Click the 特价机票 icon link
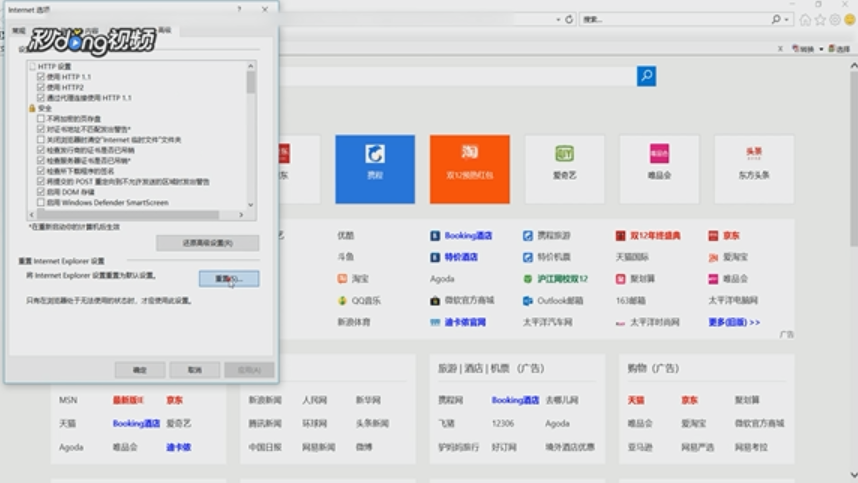 547,257
